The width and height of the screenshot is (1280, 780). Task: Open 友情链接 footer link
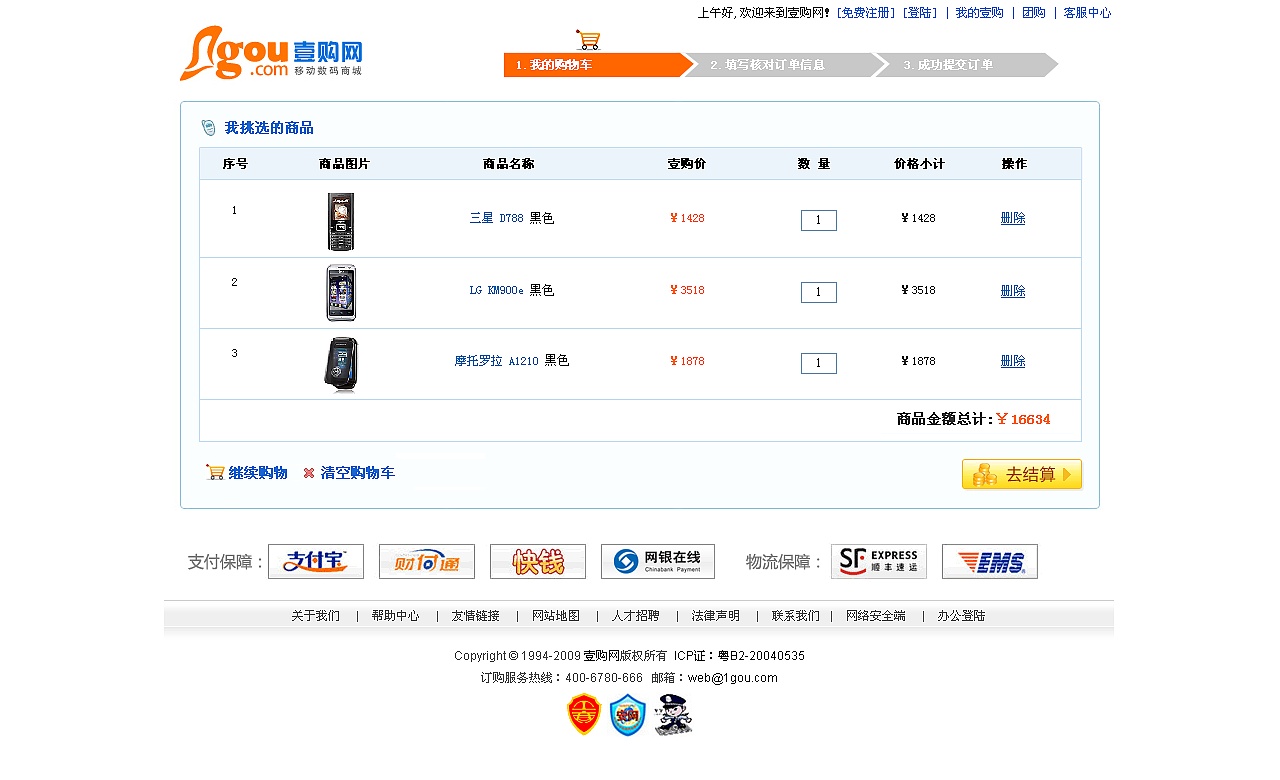pos(476,616)
